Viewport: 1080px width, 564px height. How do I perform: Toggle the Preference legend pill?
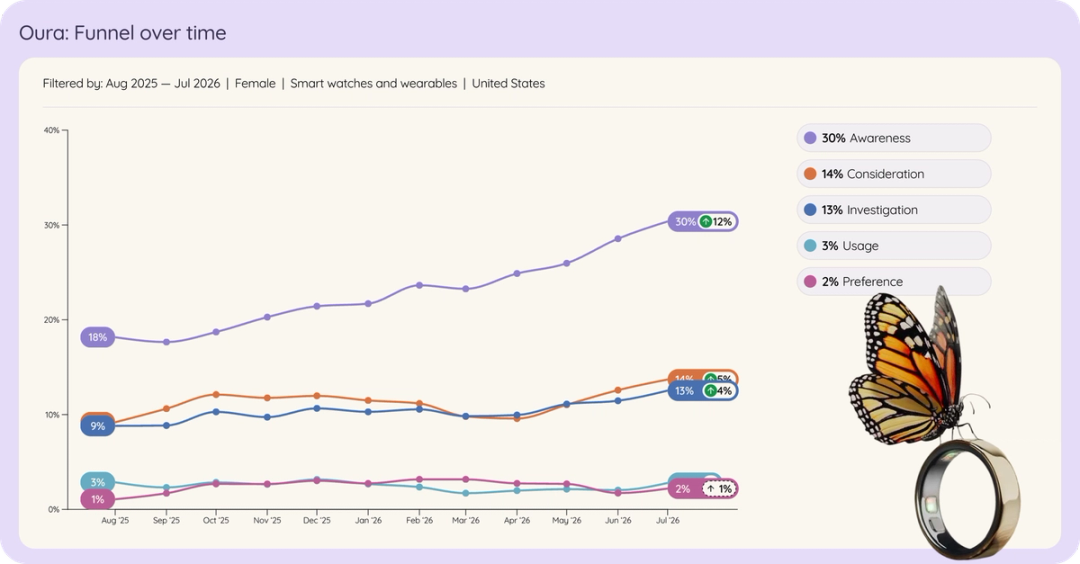coord(893,281)
